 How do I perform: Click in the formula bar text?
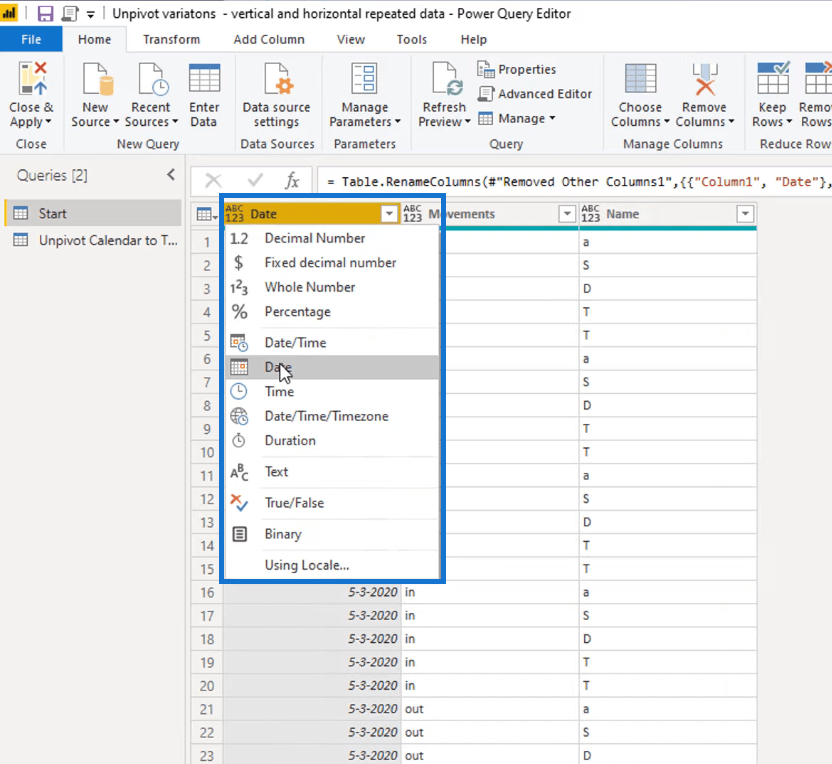tap(575, 181)
